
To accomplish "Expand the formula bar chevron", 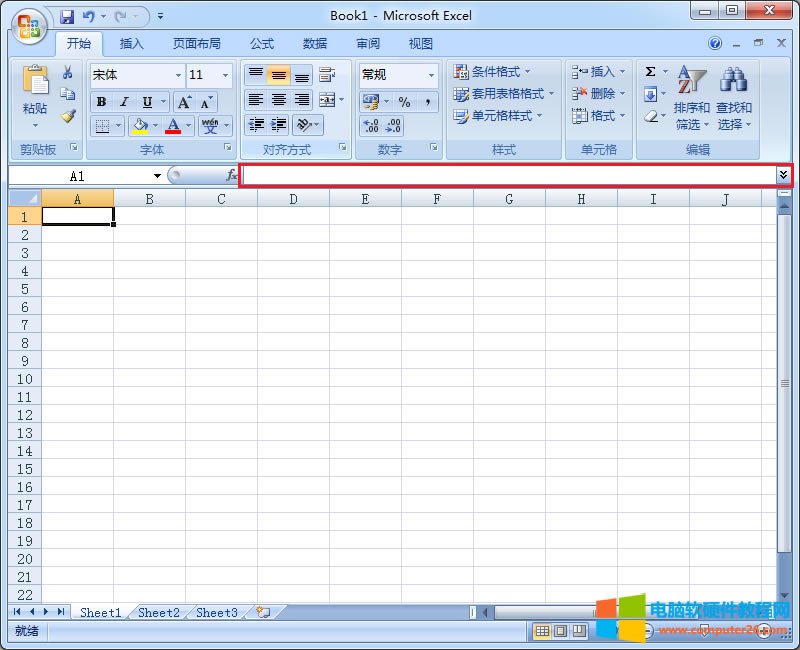I will (782, 173).
